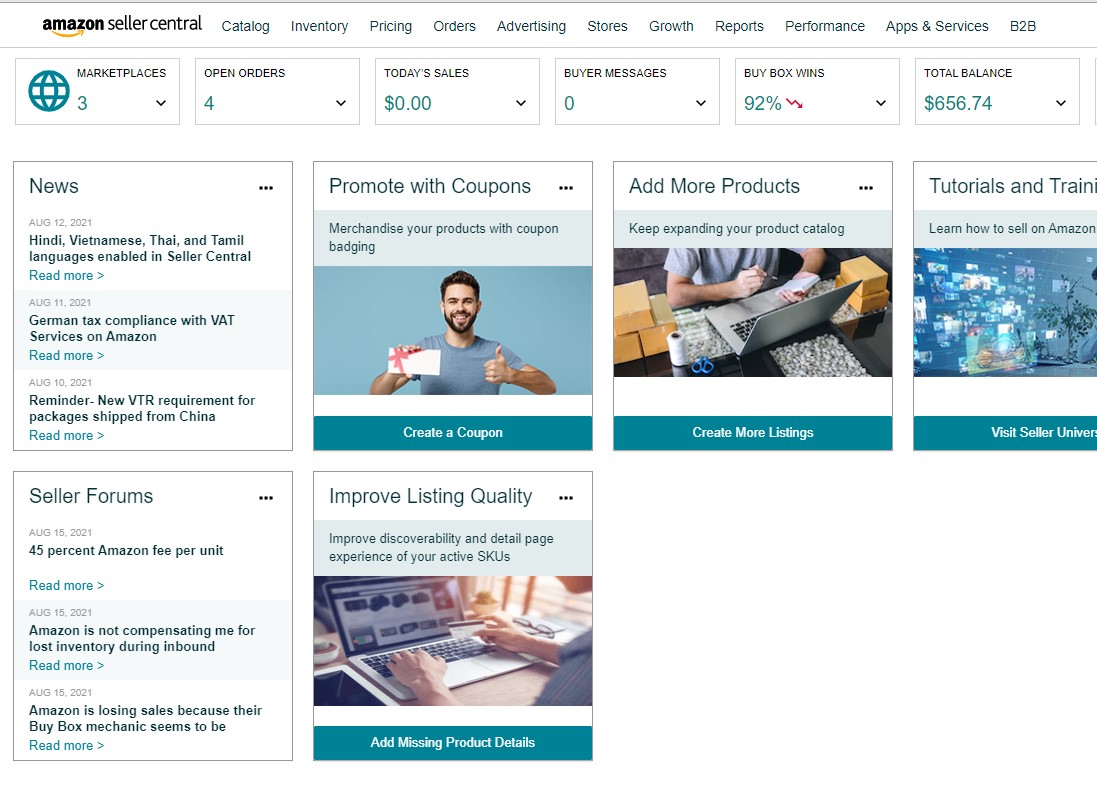Open the News card three-dot menu
The width and height of the screenshot is (1097, 808).
266,187
